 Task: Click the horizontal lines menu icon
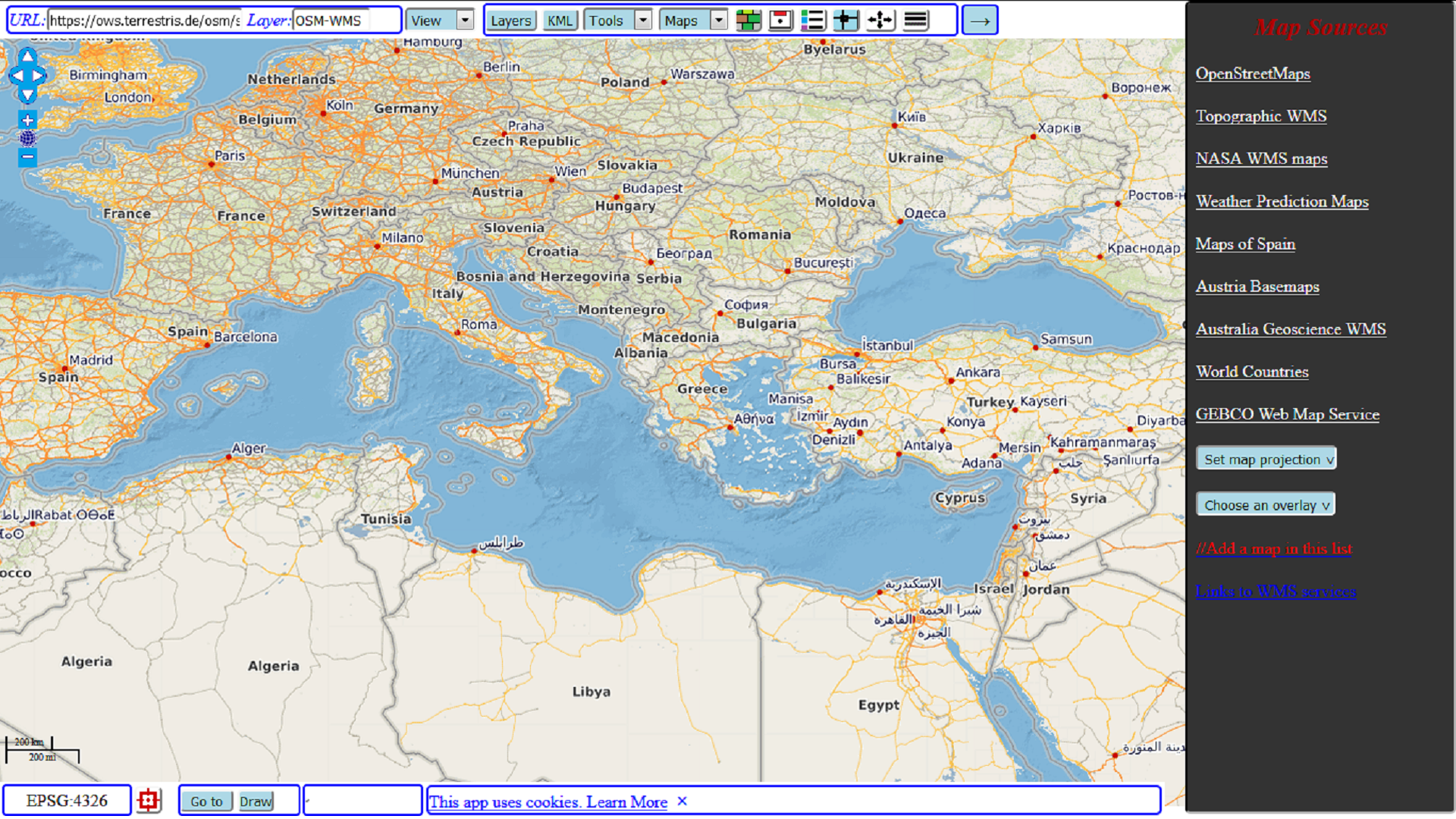click(x=916, y=20)
